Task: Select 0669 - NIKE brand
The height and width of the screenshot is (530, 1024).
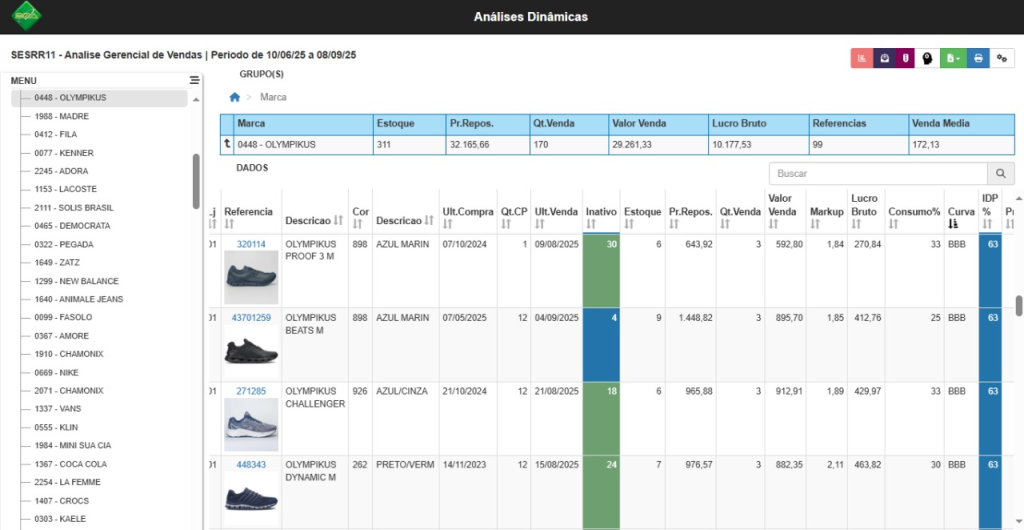Action: [56, 373]
